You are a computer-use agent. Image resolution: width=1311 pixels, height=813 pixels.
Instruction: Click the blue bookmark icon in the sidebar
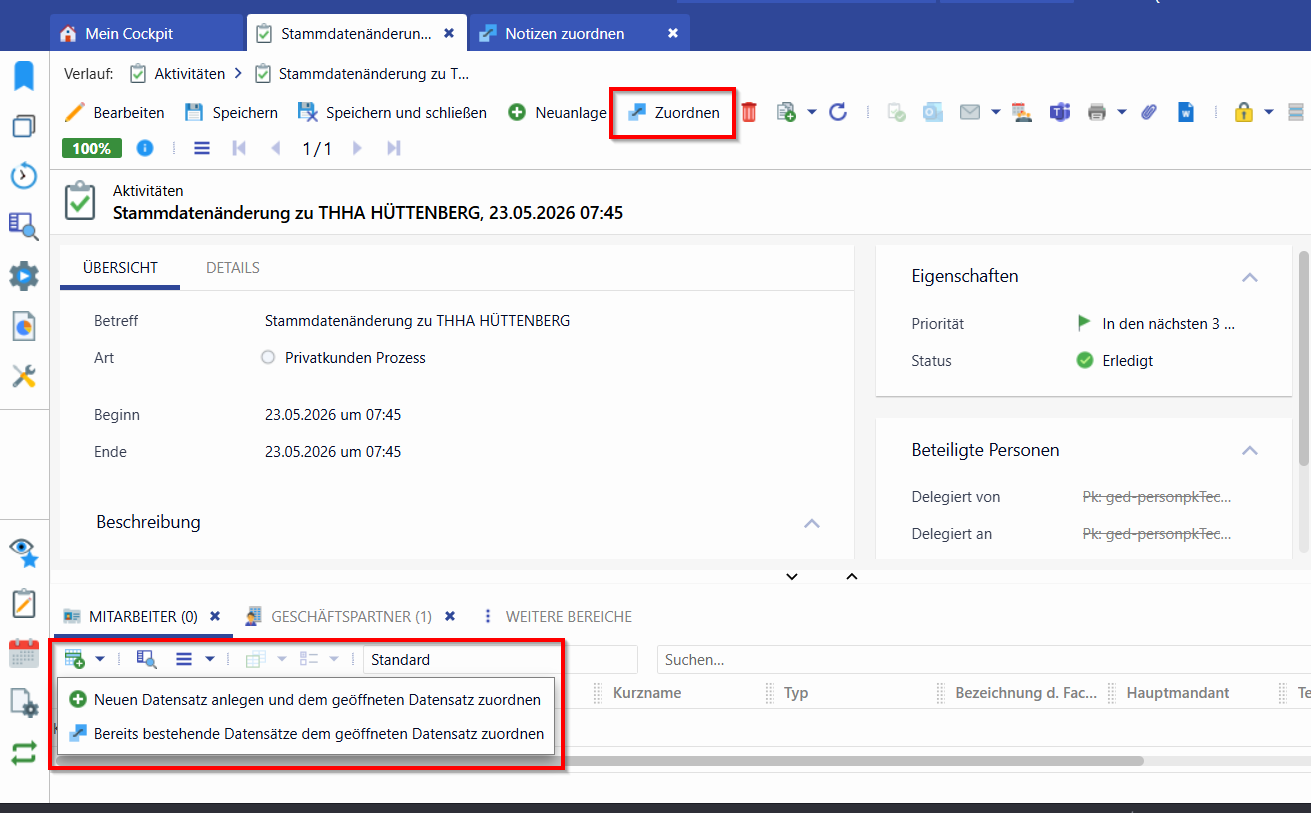[24, 75]
